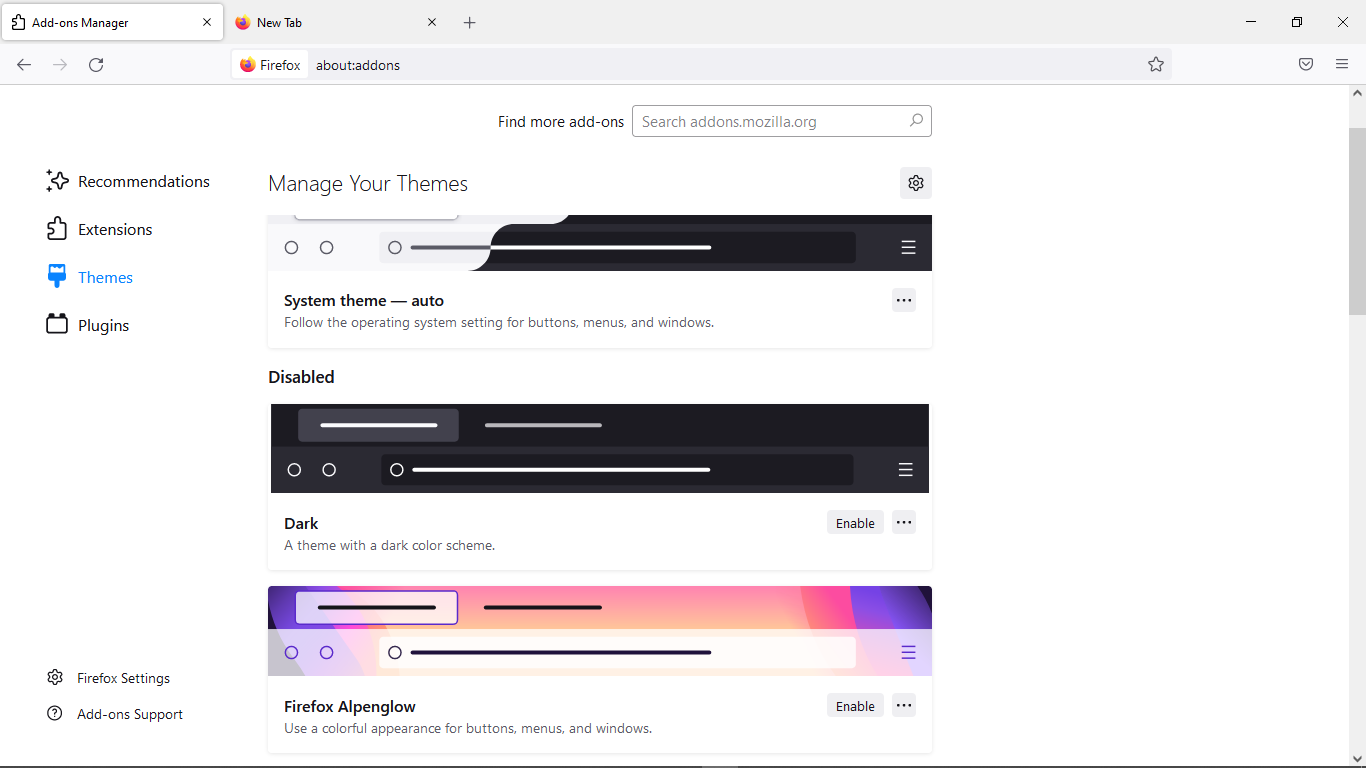Open the Extensions section
The width and height of the screenshot is (1366, 768).
coord(100,229)
